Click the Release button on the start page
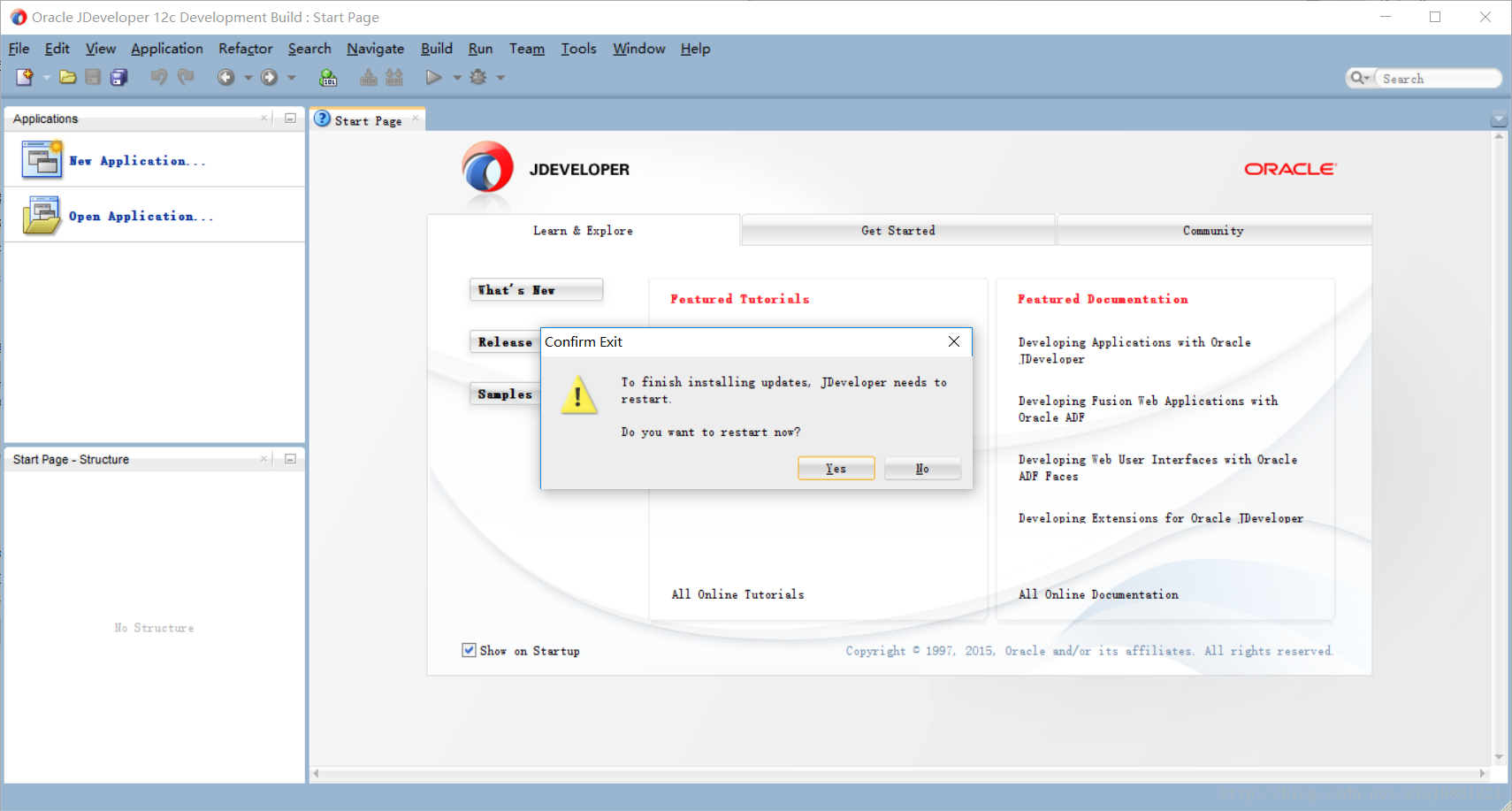1512x811 pixels. tap(505, 342)
